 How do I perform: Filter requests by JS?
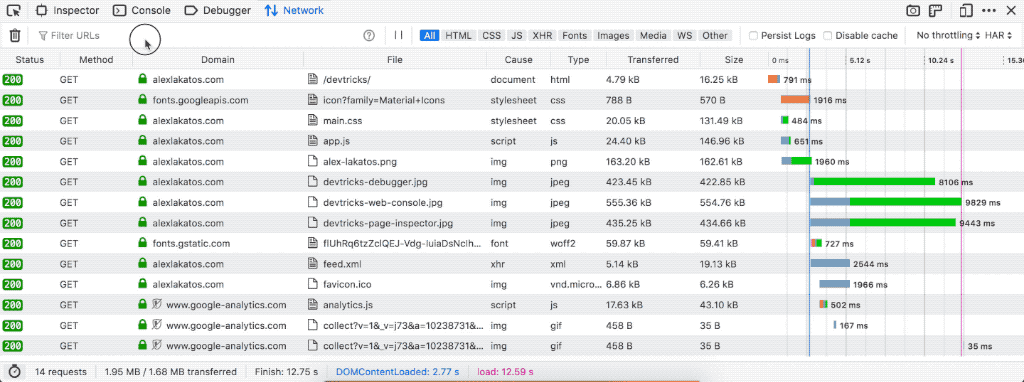[x=517, y=36]
